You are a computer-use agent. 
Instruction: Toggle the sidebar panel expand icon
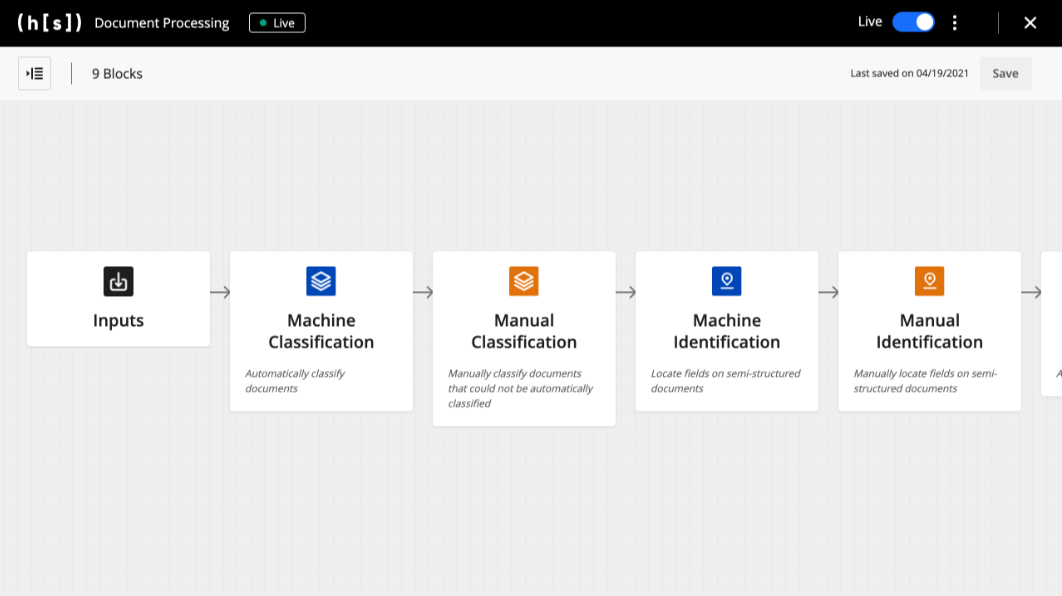[x=35, y=73]
